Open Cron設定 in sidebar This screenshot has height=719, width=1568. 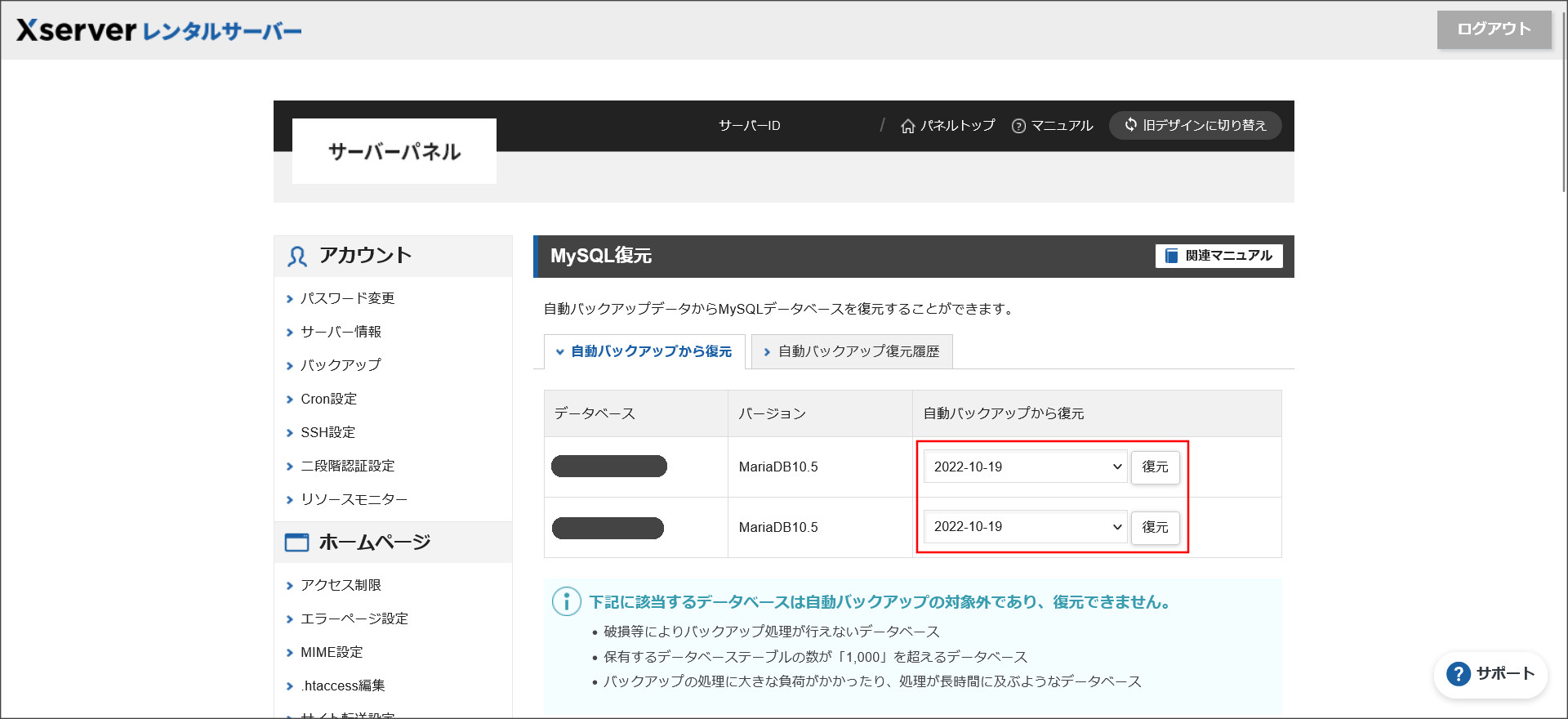tap(328, 400)
